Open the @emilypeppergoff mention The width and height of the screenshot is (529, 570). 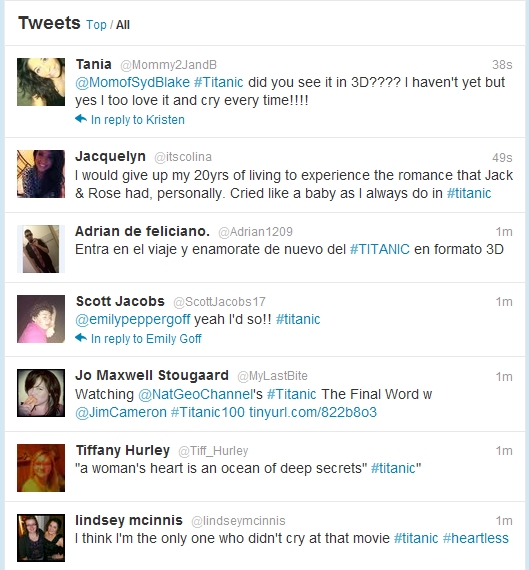(132, 320)
